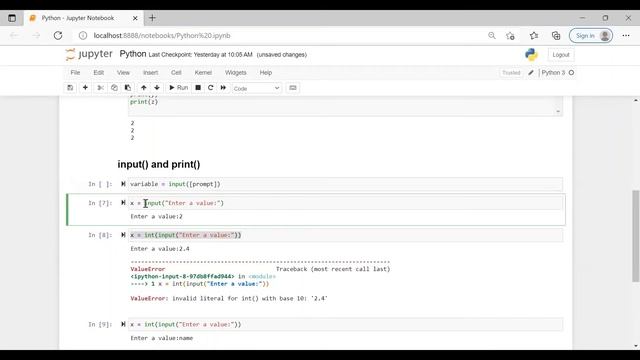Run cell In [7] with its run icon
The image size is (640, 360).
123,203
